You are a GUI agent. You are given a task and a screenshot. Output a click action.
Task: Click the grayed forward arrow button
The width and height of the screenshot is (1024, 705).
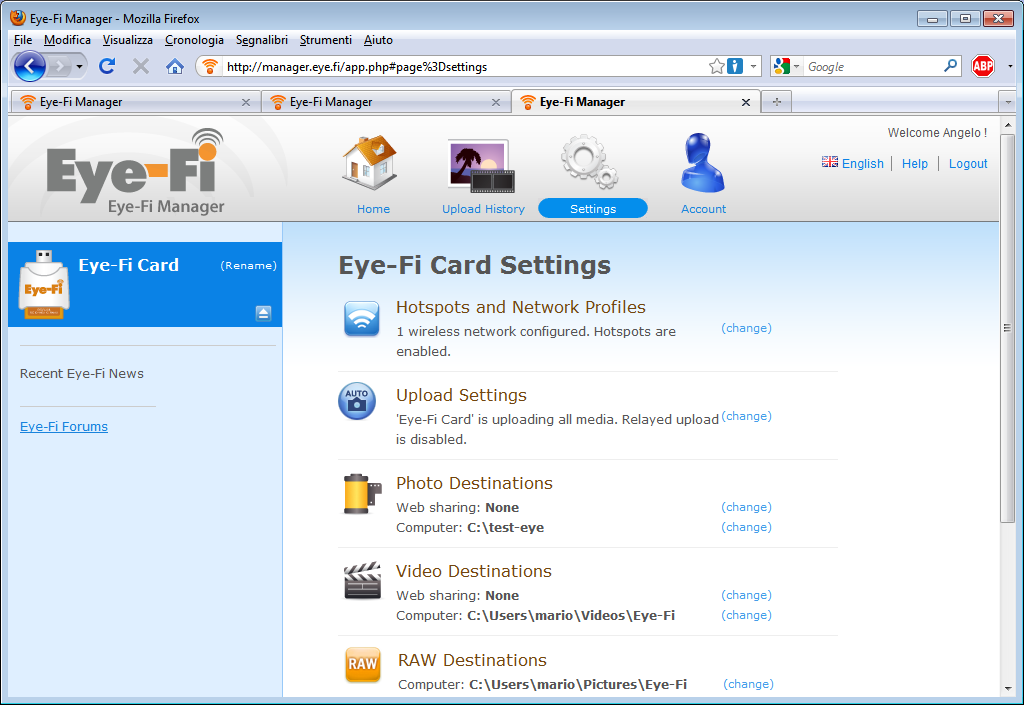coord(59,66)
